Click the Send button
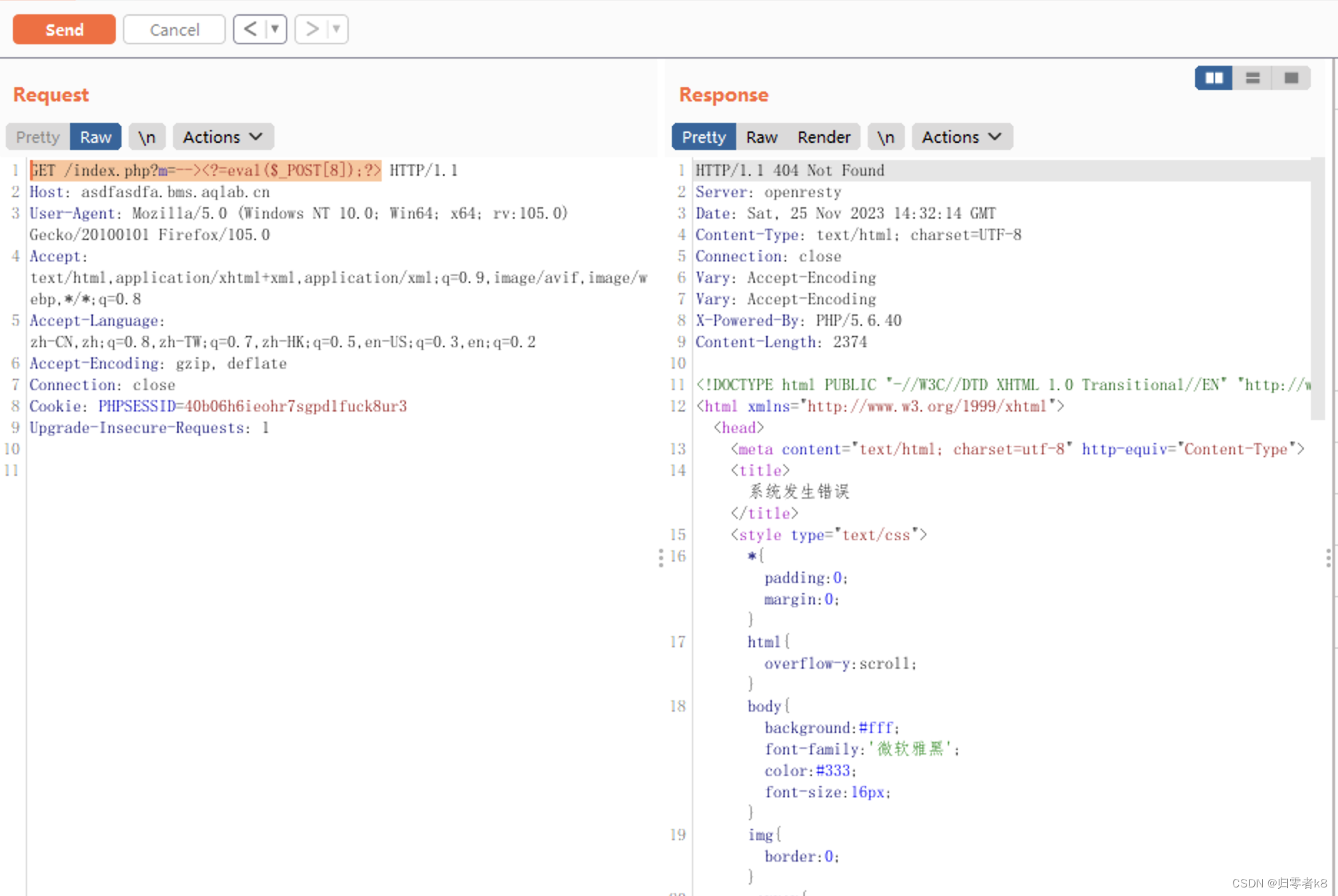Image resolution: width=1338 pixels, height=896 pixels. 64,29
